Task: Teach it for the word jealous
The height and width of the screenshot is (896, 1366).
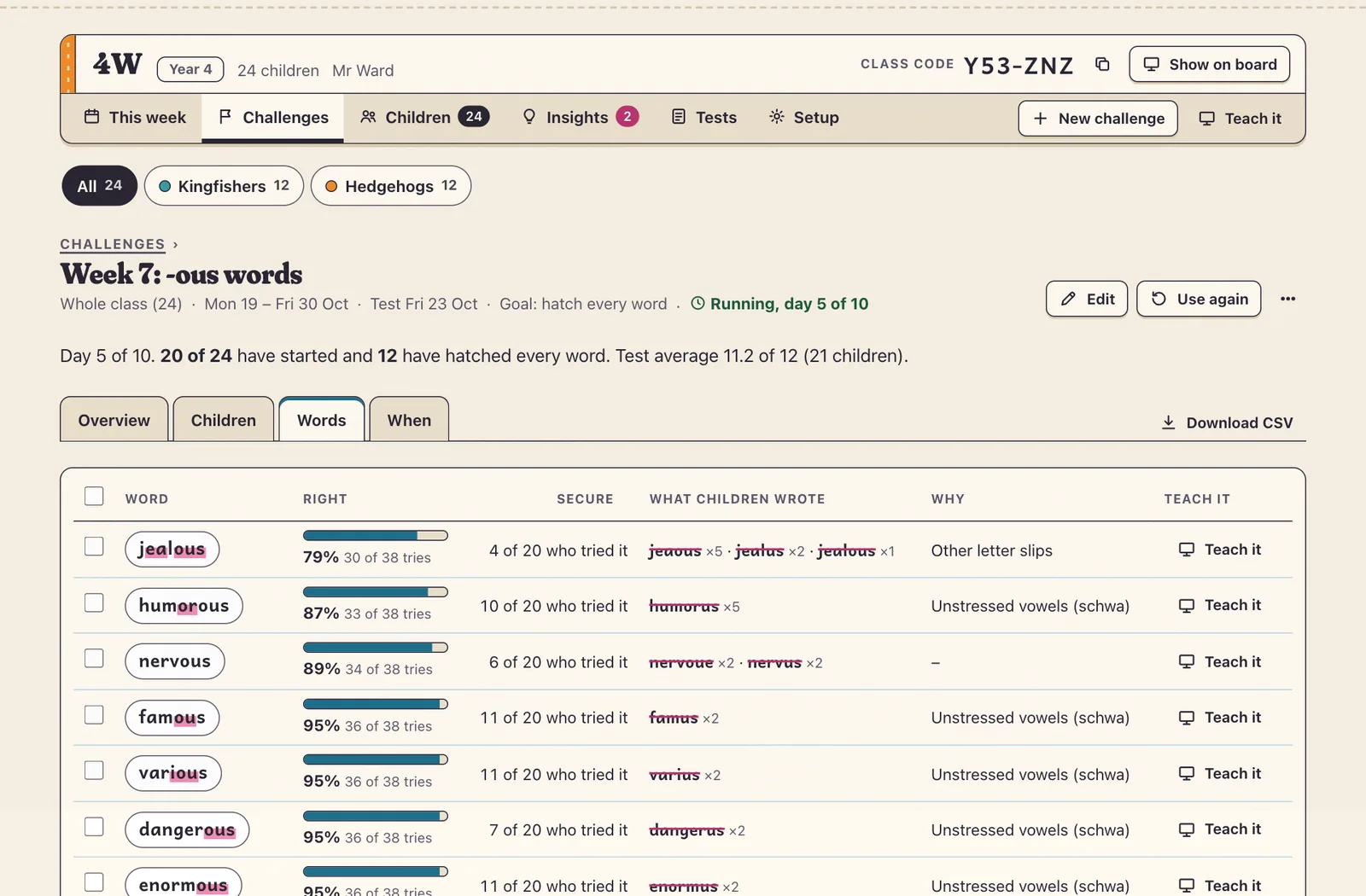Action: tap(1219, 550)
